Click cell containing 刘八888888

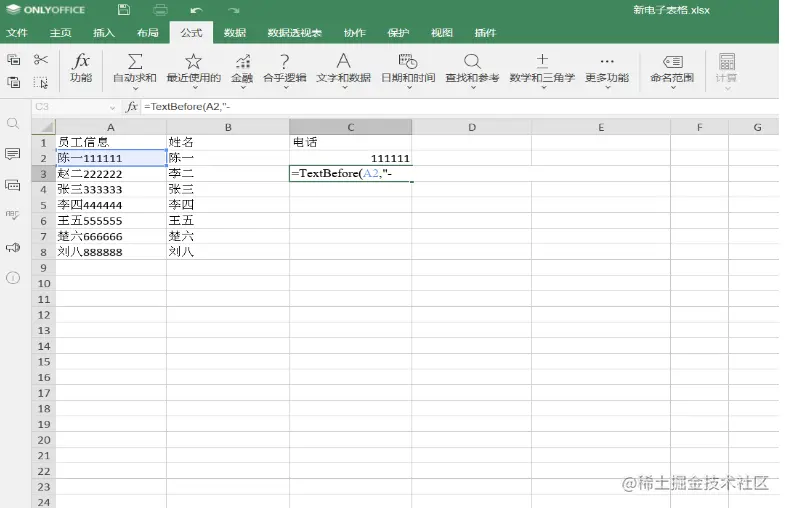pyautogui.click(x=111, y=252)
